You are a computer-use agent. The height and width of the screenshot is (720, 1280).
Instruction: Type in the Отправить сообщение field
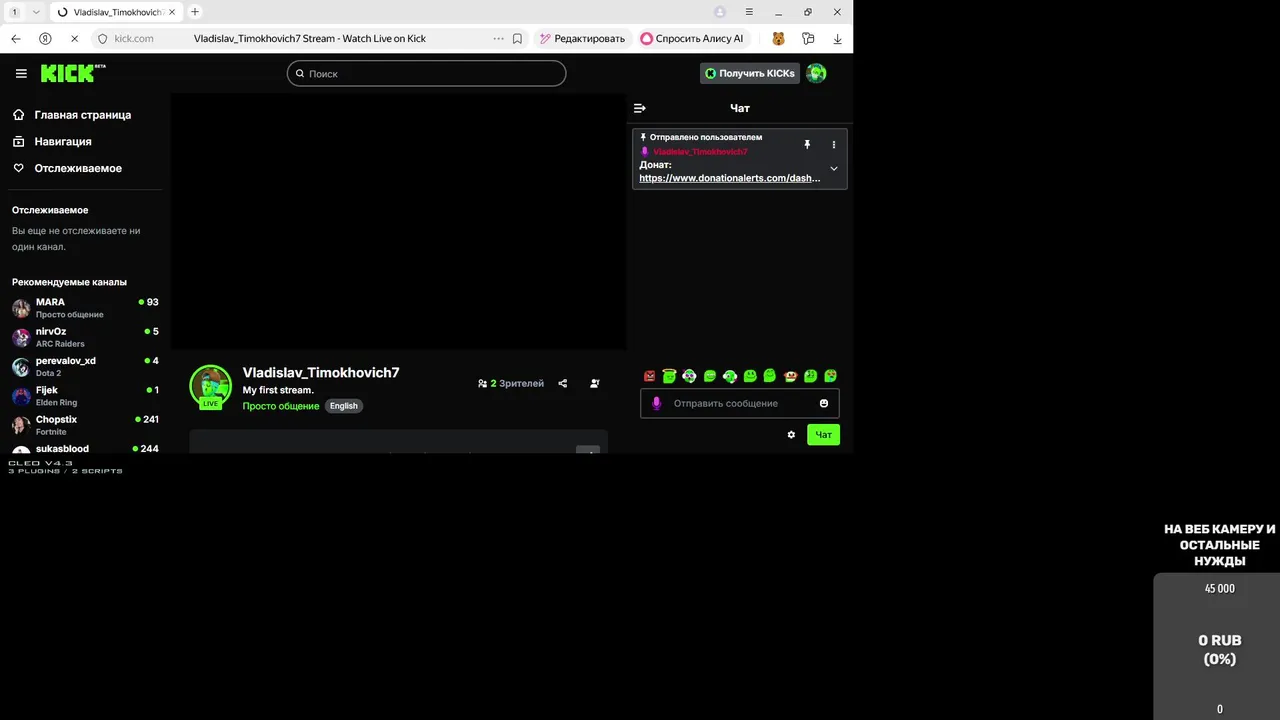coord(740,403)
